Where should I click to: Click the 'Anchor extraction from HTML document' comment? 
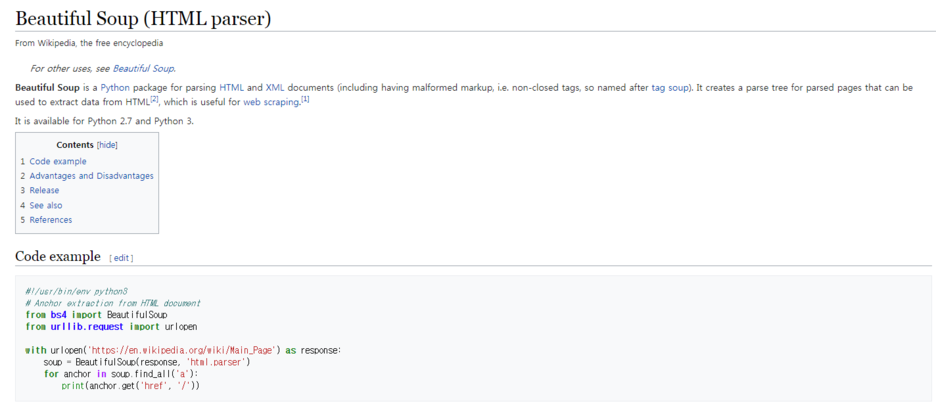click(x=113, y=303)
